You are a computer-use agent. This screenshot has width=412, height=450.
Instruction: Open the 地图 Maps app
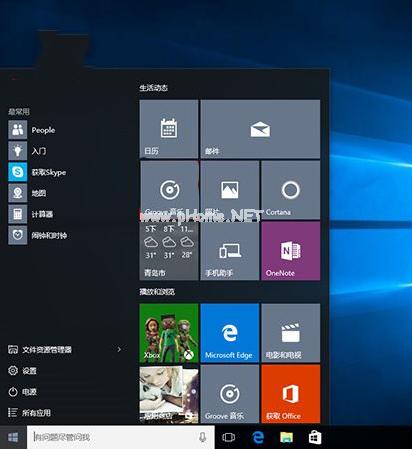click(27, 193)
